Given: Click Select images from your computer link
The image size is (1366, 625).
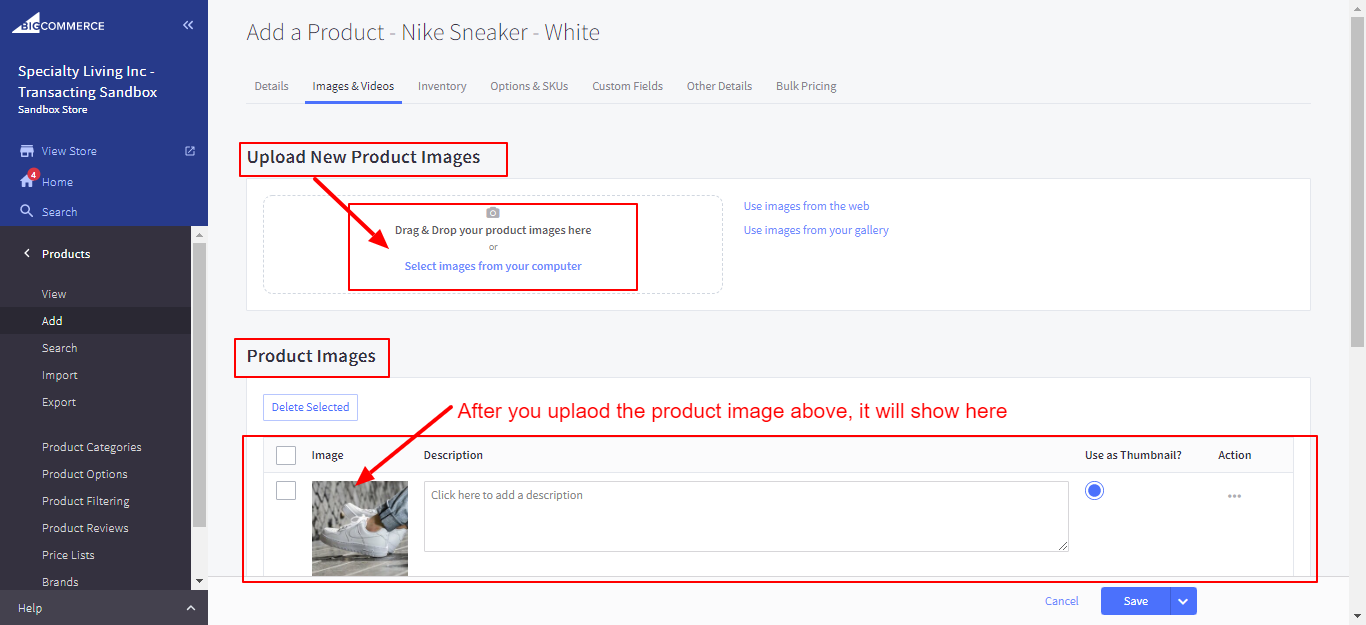Looking at the screenshot, I should coord(493,266).
